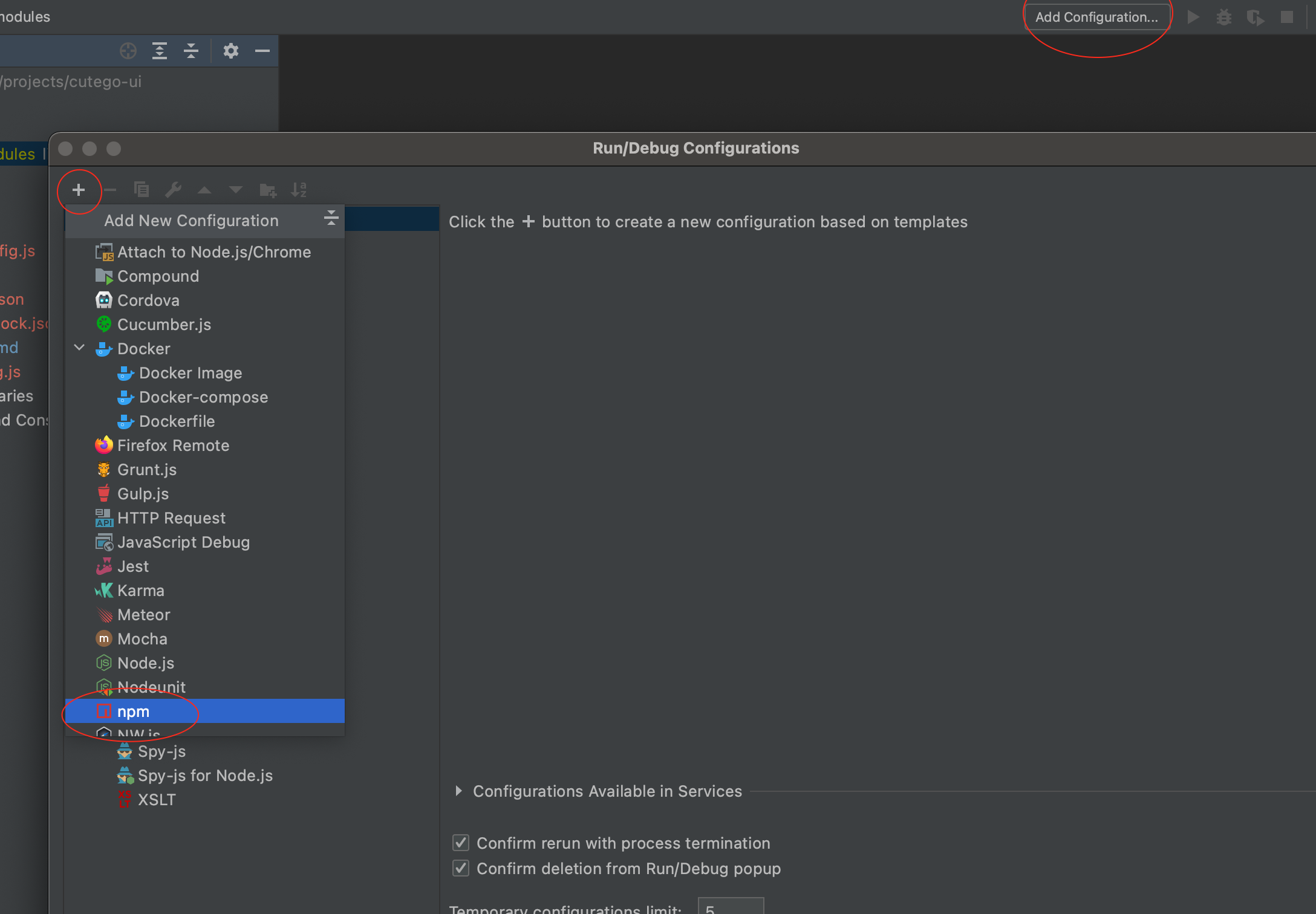The height and width of the screenshot is (914, 1316).
Task: Toggle Confirm rerun with process termination
Action: coord(461,843)
